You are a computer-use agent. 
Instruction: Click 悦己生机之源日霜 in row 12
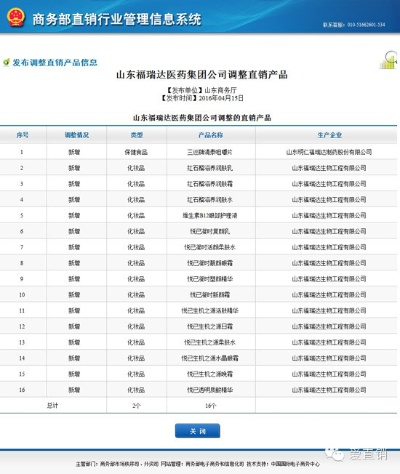[210, 326]
